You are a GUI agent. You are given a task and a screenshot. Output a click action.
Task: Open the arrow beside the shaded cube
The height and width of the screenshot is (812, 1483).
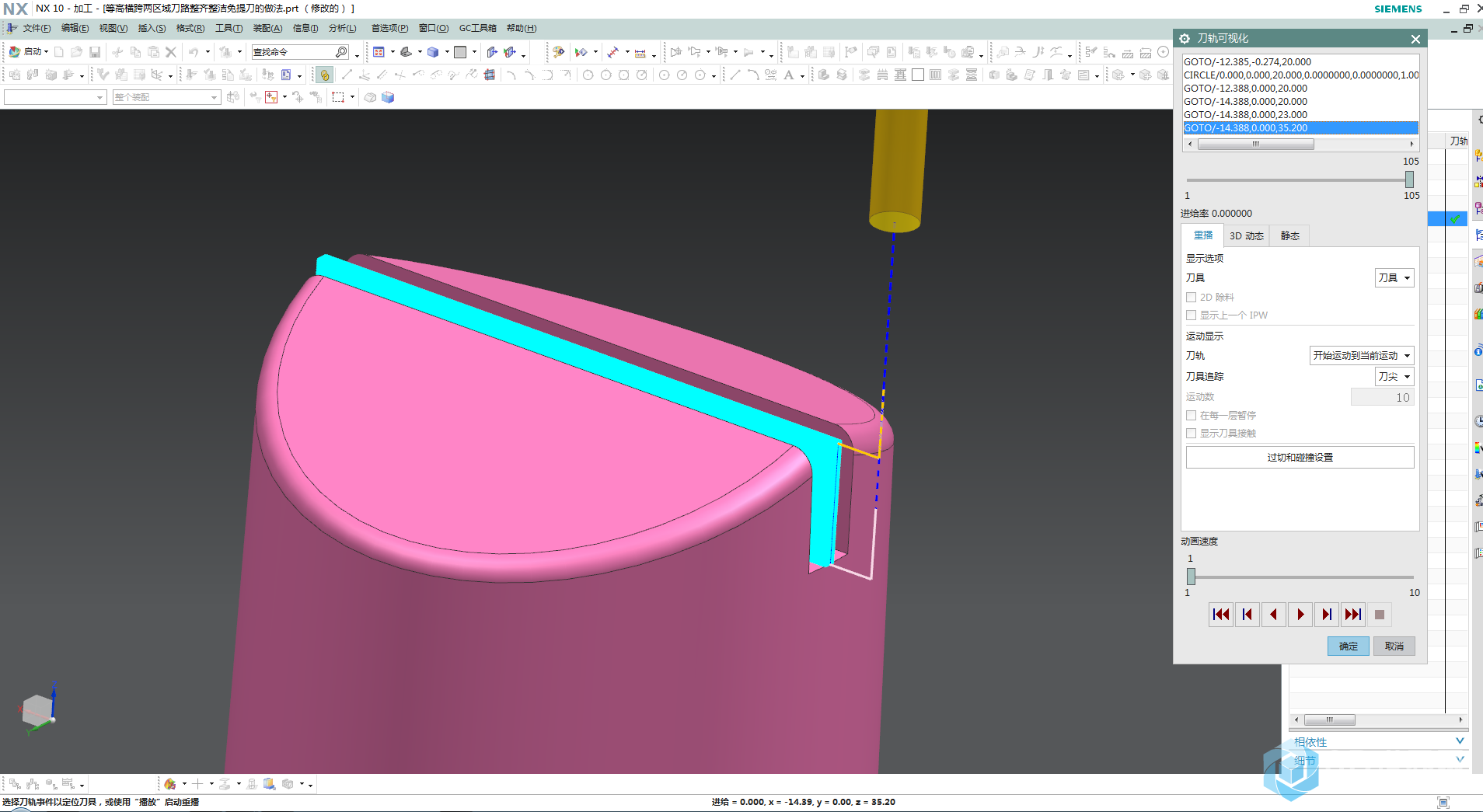click(x=447, y=52)
